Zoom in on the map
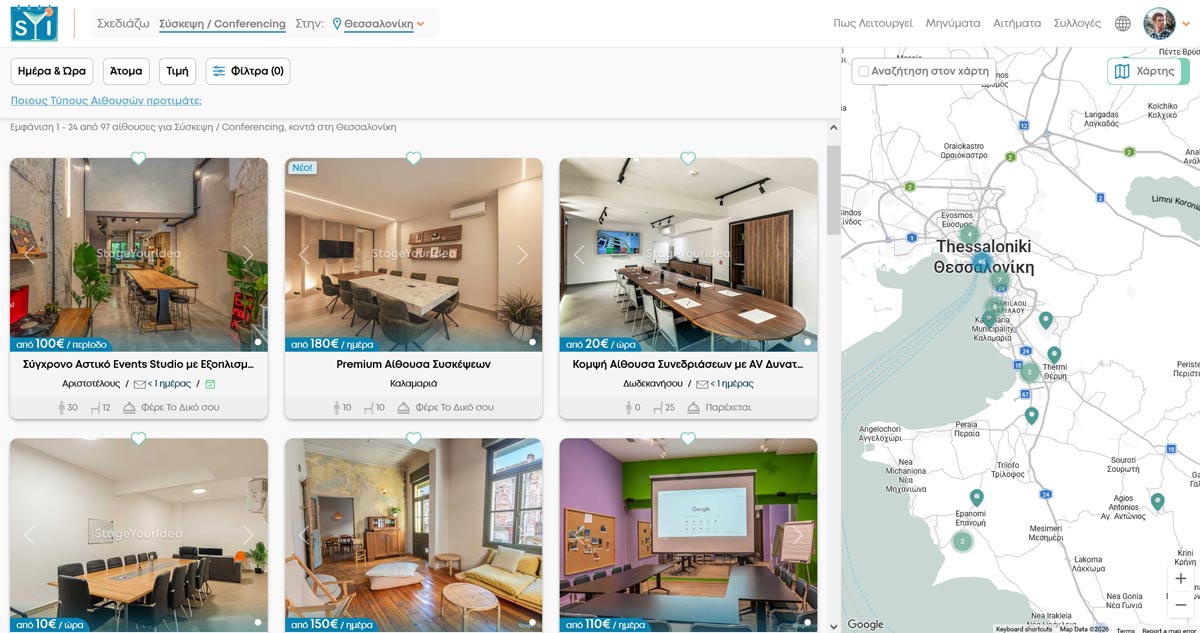 1181,578
